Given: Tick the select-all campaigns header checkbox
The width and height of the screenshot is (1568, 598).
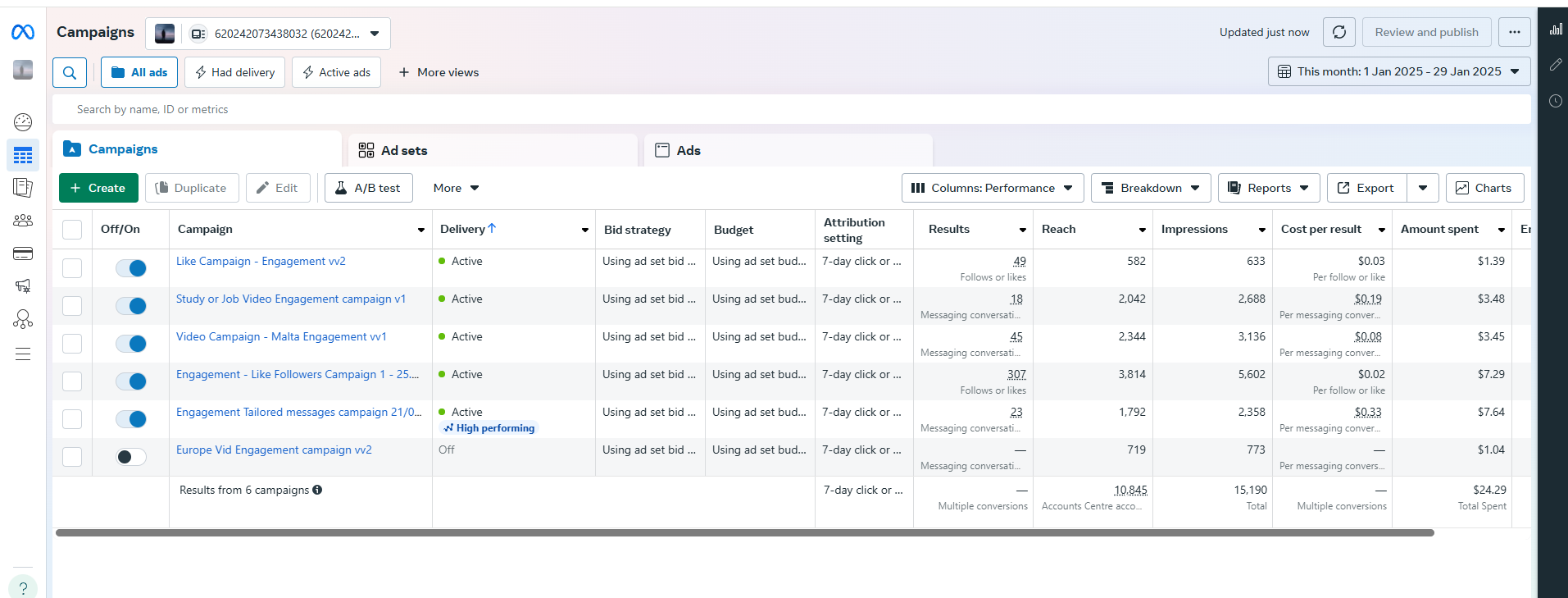Looking at the screenshot, I should 72,230.
